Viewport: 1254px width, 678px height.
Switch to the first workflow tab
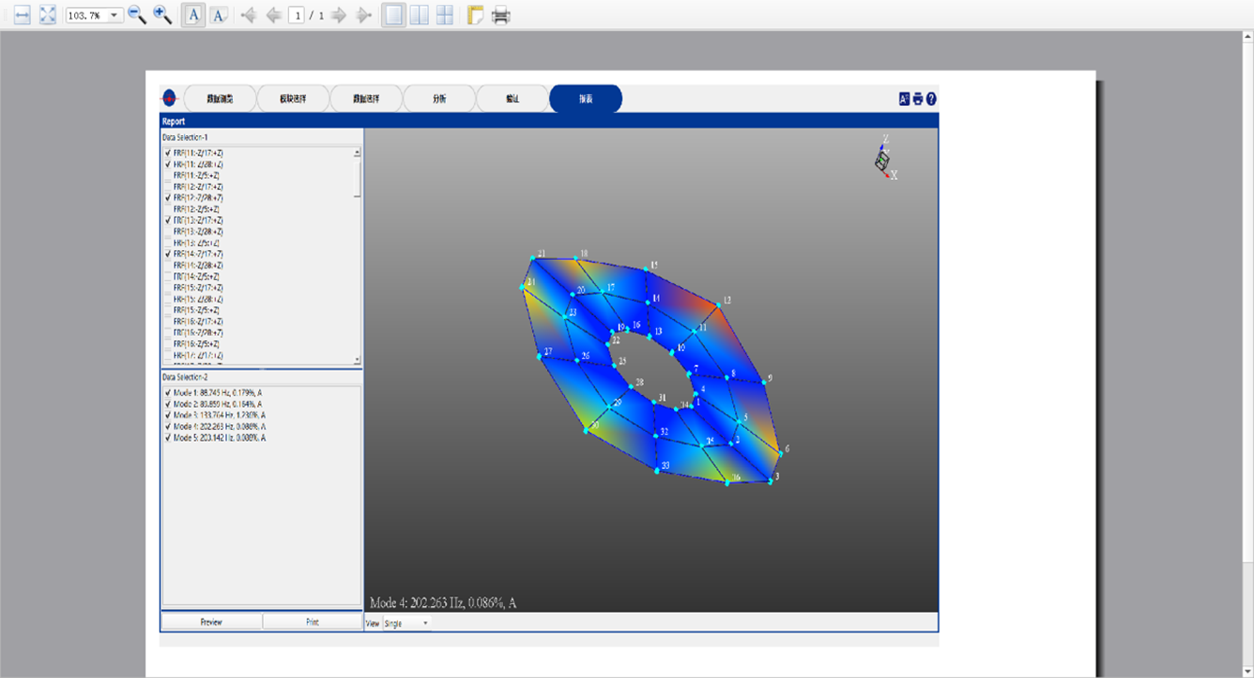(x=219, y=99)
